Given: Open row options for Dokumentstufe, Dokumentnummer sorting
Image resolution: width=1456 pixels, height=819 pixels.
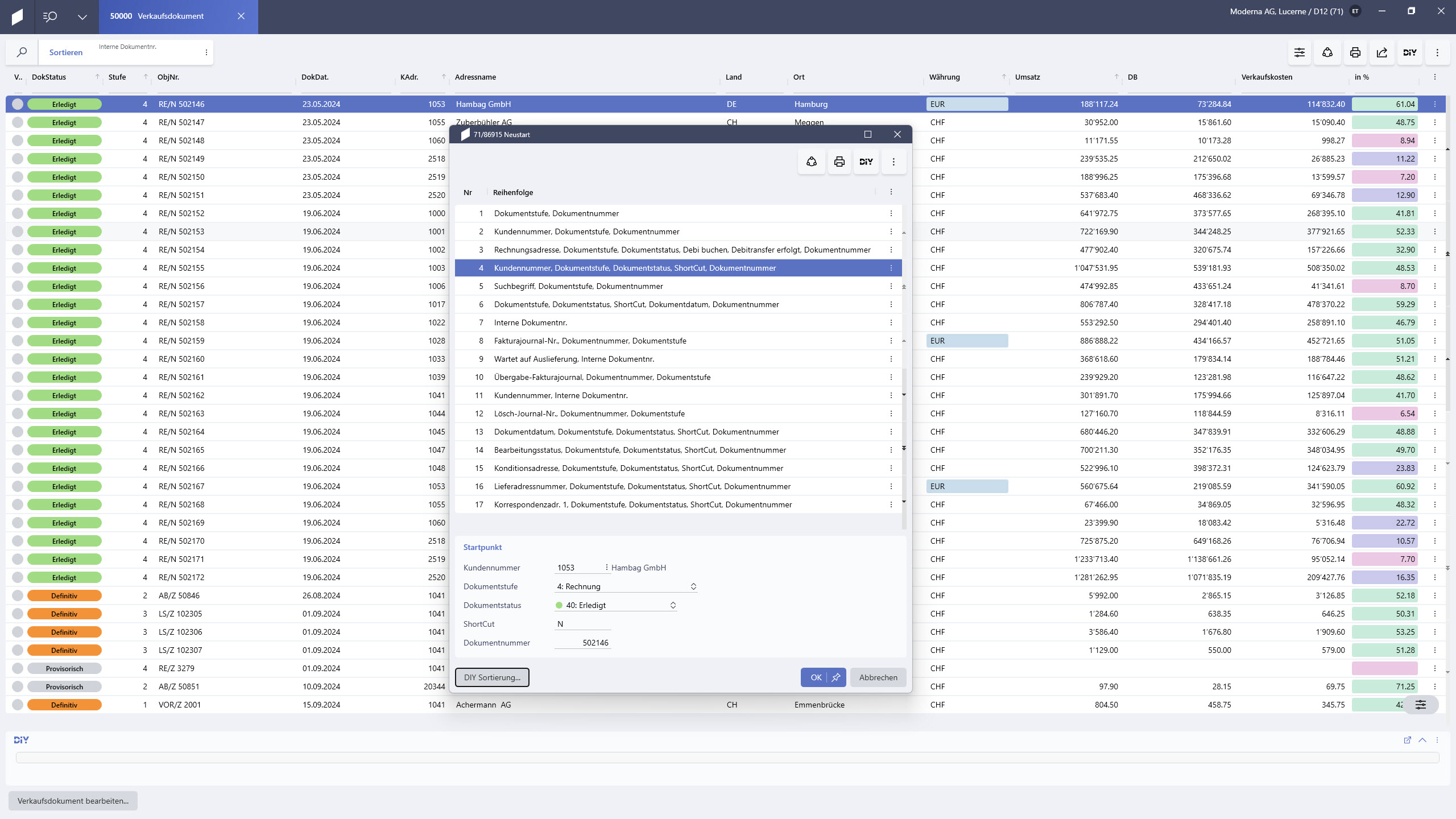Looking at the screenshot, I should pos(891,213).
